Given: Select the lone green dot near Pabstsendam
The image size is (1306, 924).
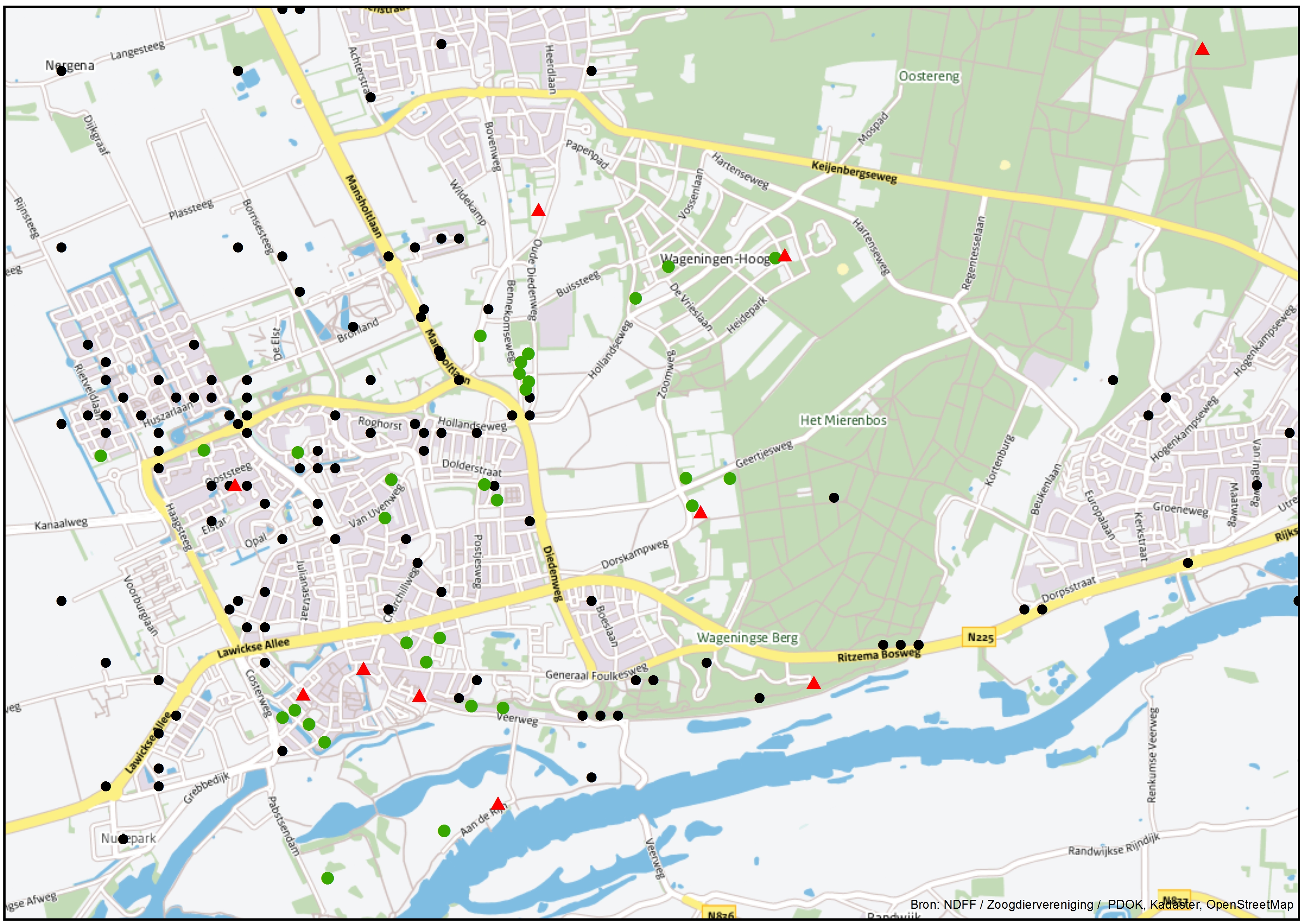Looking at the screenshot, I should [328, 879].
